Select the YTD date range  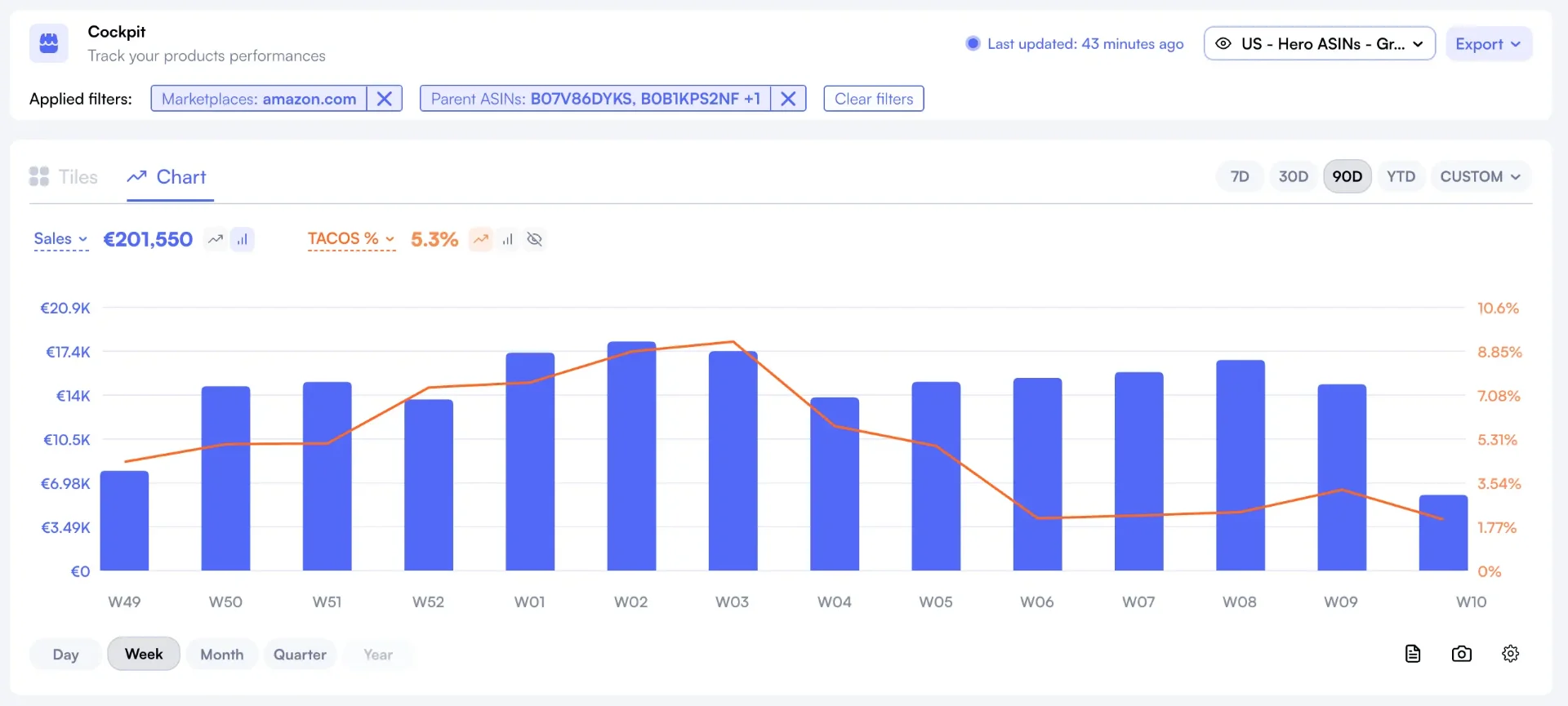click(1401, 176)
